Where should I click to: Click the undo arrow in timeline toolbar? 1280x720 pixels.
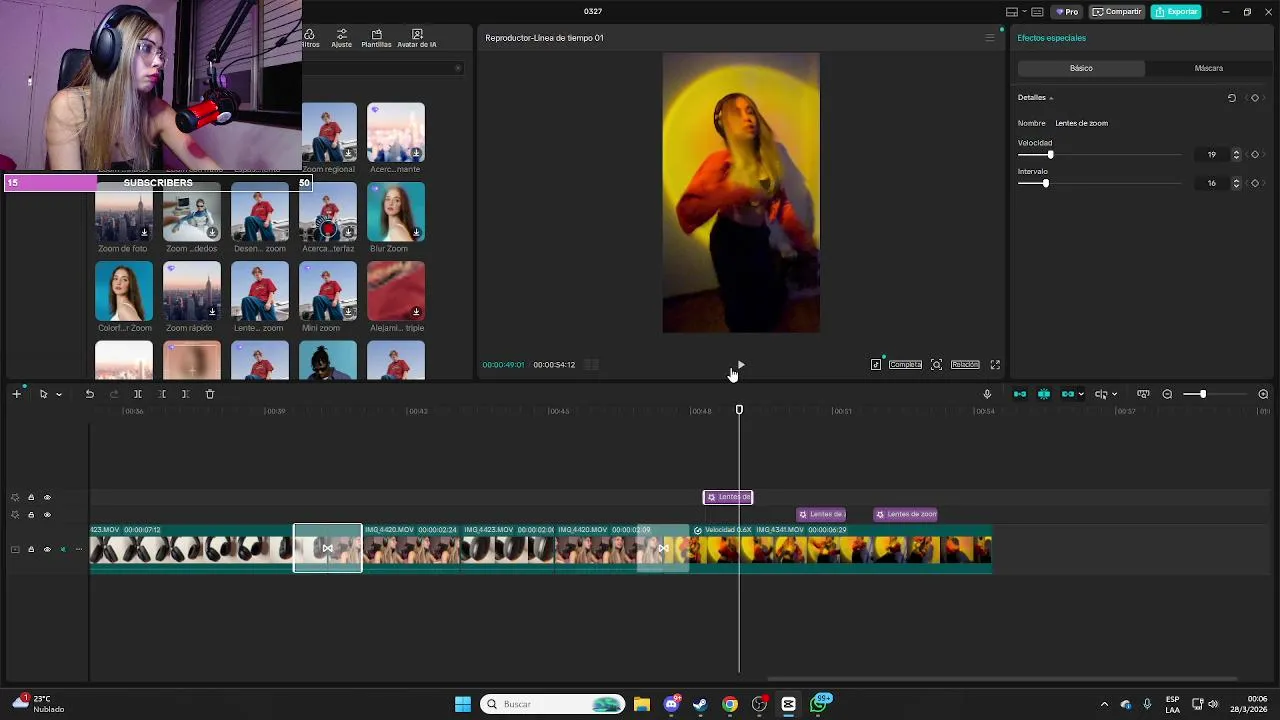pos(89,394)
